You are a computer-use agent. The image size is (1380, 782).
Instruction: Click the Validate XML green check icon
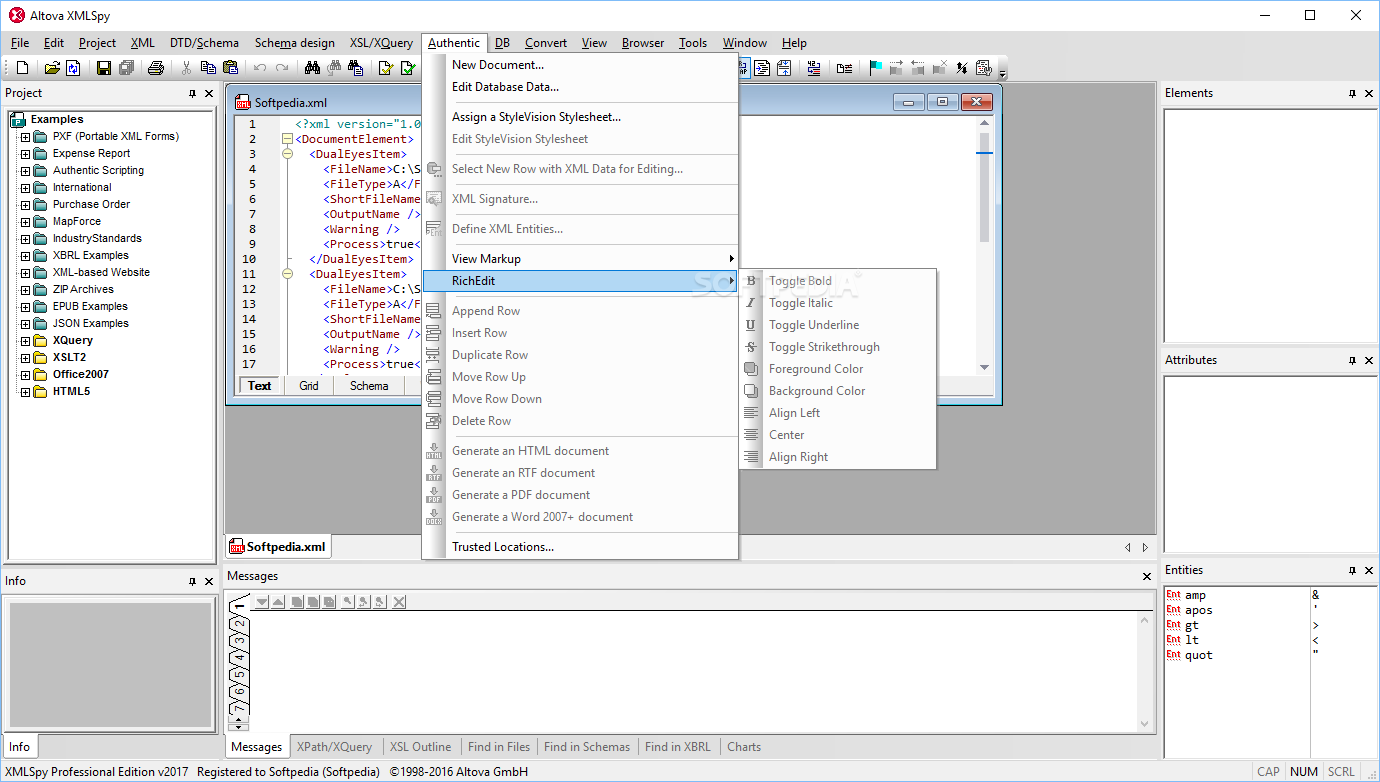(x=407, y=68)
